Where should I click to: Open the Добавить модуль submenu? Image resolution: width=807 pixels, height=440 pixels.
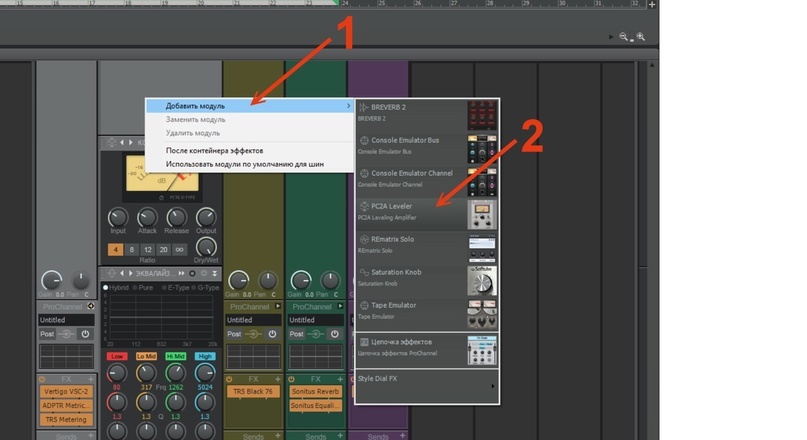coord(250,106)
